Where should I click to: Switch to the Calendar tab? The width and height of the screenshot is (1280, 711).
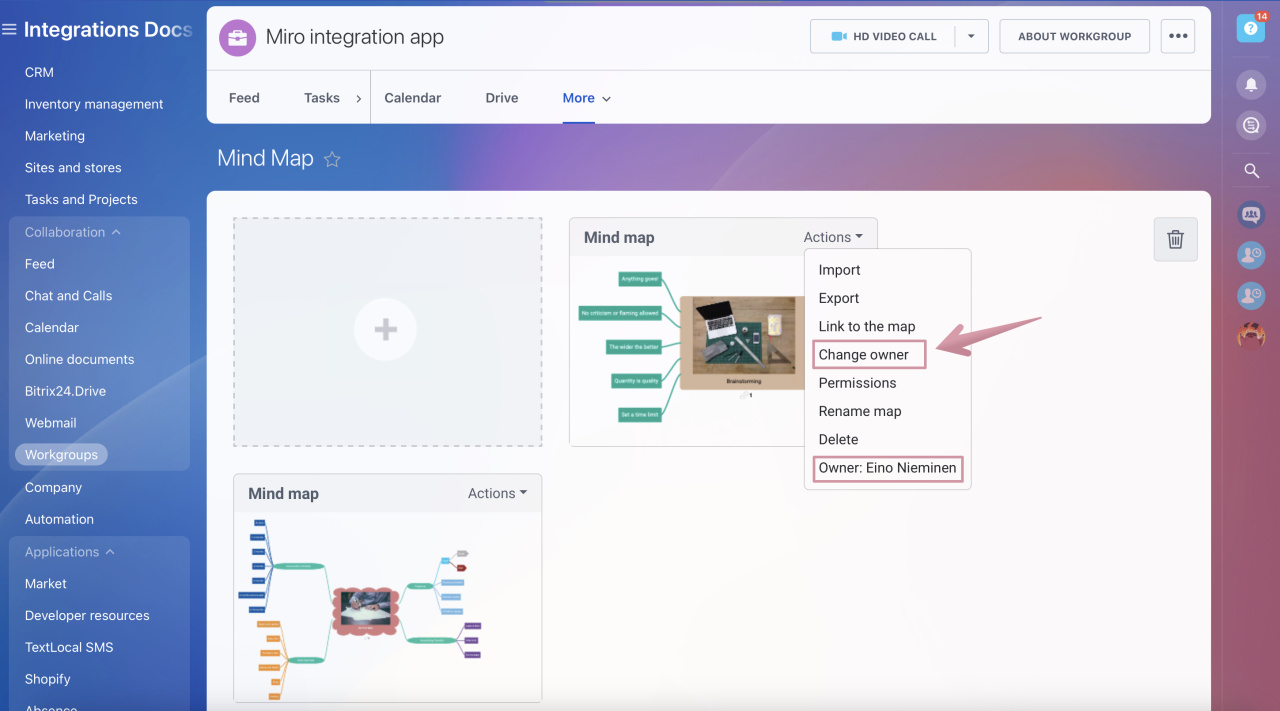[413, 98]
